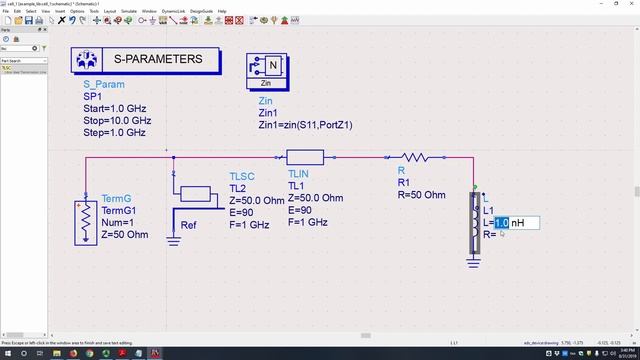Insert a VAR equation block icon
Image resolution: width=640 pixels, height=360 pixels.
163,20
